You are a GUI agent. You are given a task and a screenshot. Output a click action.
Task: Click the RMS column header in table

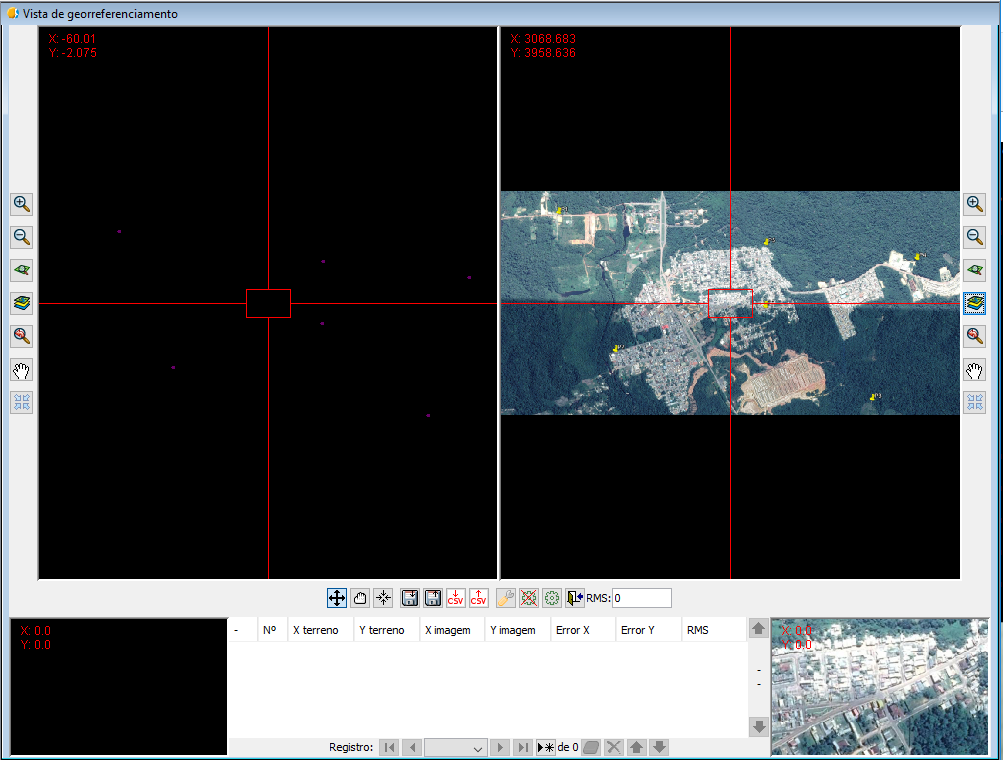coord(698,630)
